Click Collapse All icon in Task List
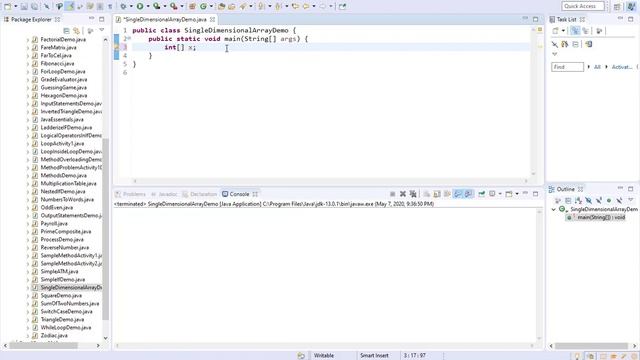The width and height of the screenshot is (640, 360). [x=575, y=44]
